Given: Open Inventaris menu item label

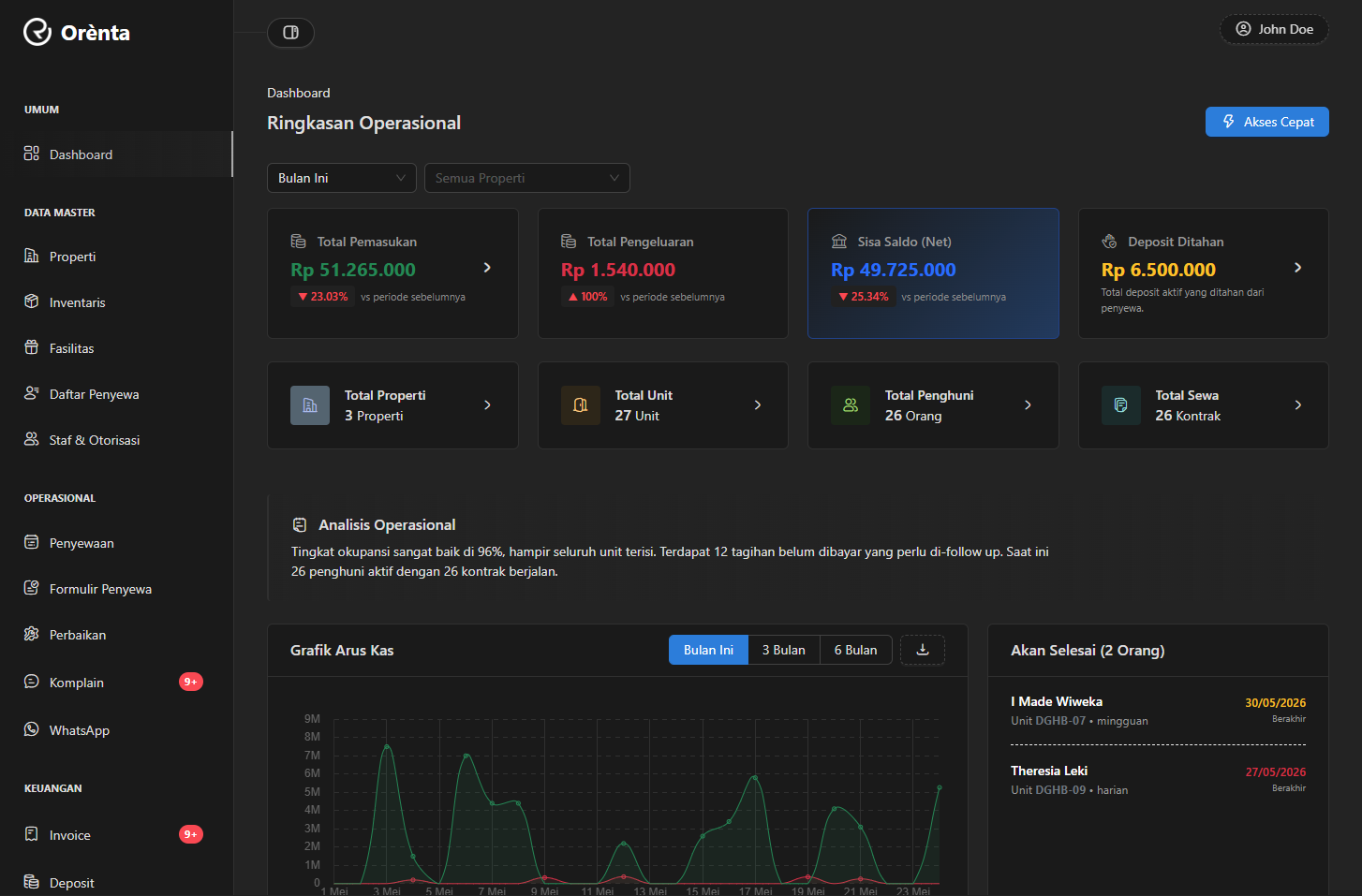Looking at the screenshot, I should point(77,302).
